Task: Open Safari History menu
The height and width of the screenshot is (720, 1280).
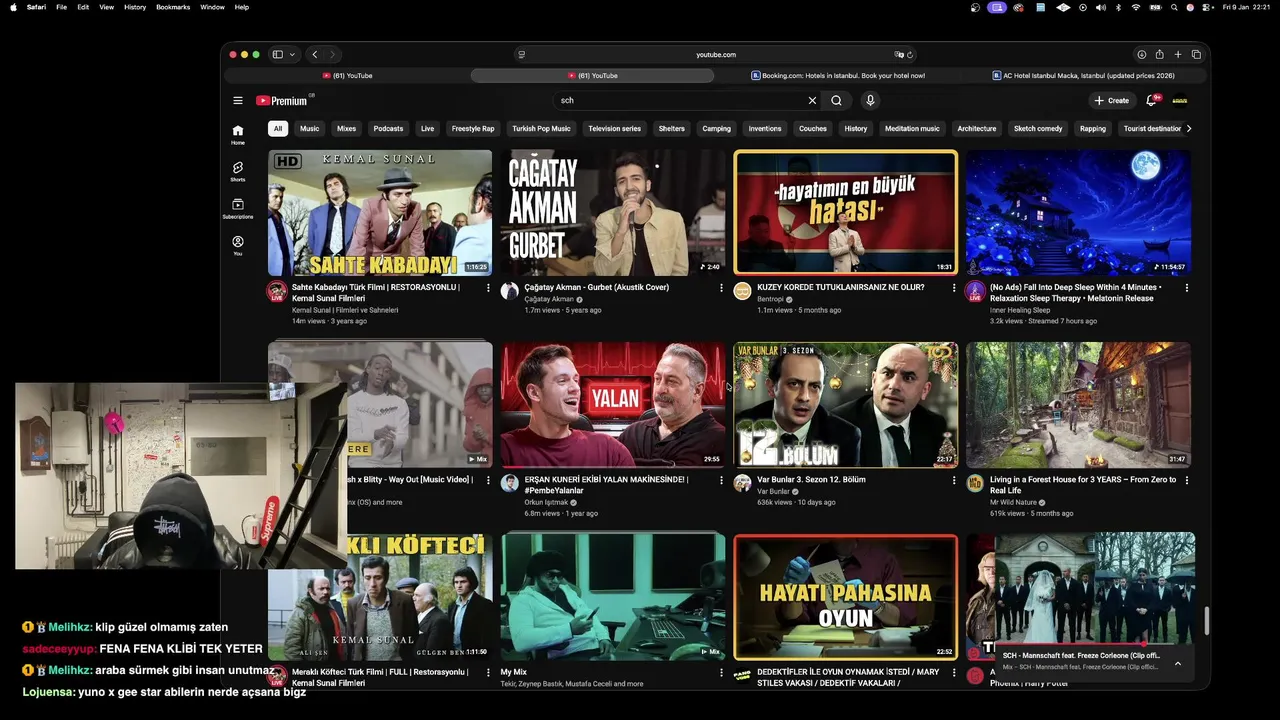Action: pyautogui.click(x=135, y=7)
